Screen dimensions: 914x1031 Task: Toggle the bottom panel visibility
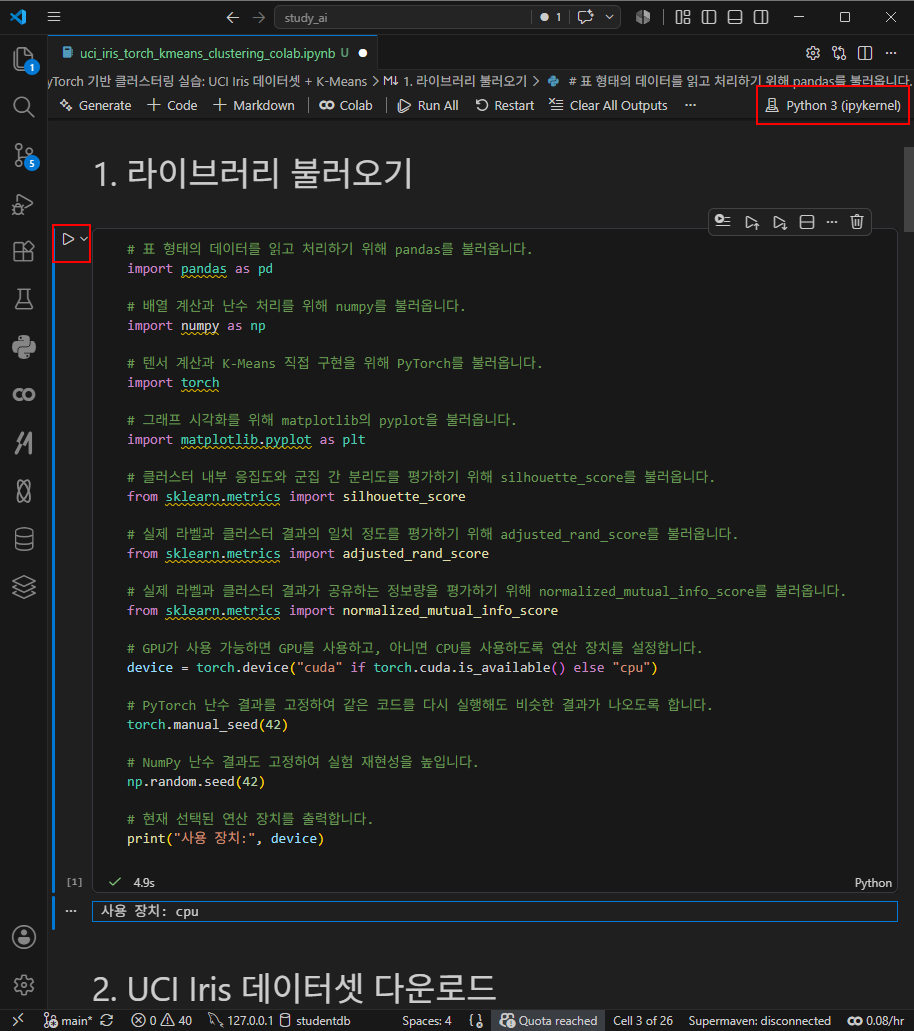pos(735,17)
